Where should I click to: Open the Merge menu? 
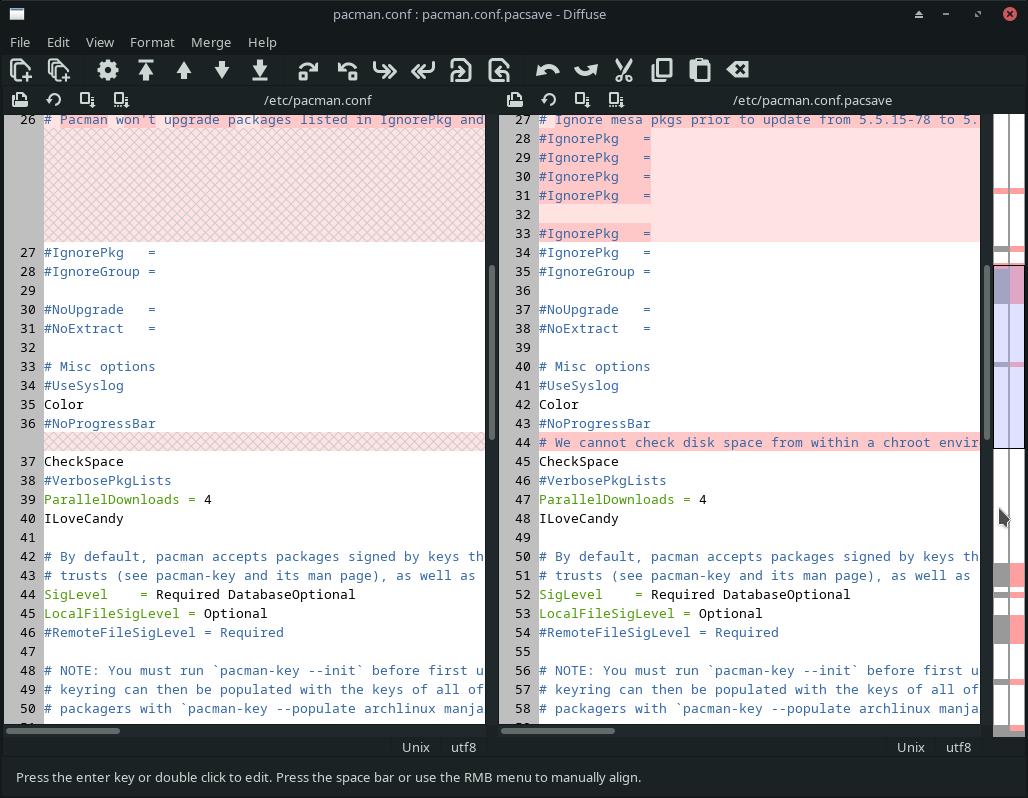tap(210, 43)
